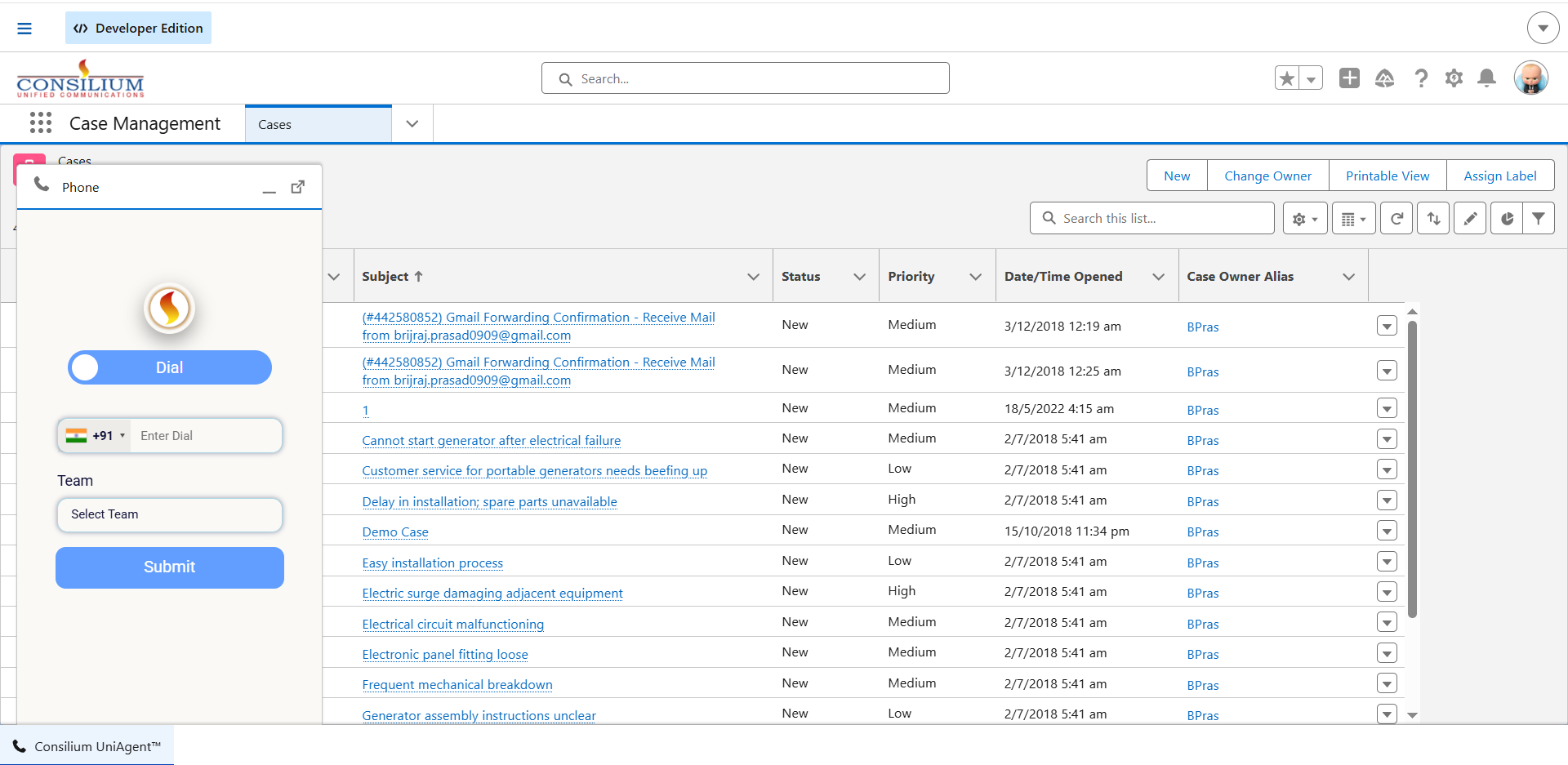1568x765 pixels.
Task: Open row actions for Demo Case
Action: pyautogui.click(x=1387, y=531)
